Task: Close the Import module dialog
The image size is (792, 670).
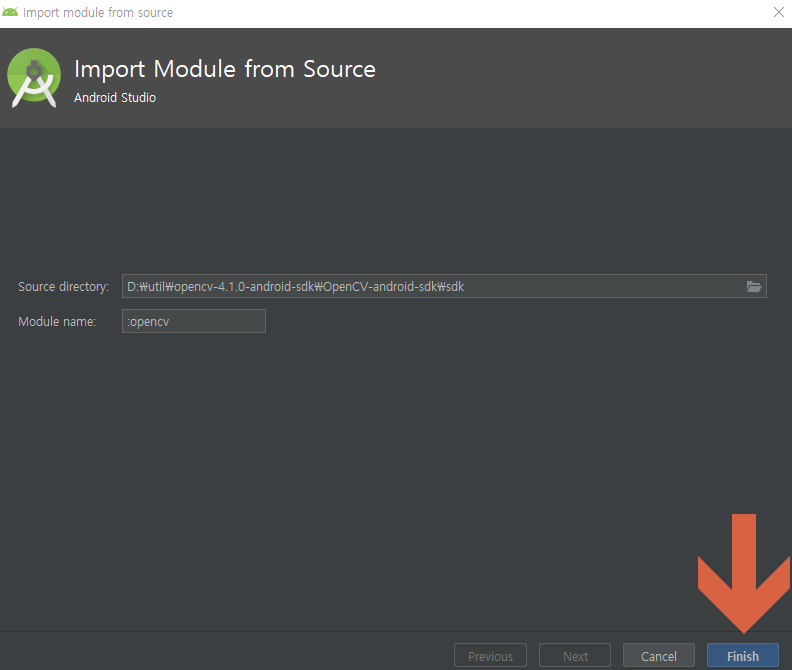Action: [x=778, y=12]
